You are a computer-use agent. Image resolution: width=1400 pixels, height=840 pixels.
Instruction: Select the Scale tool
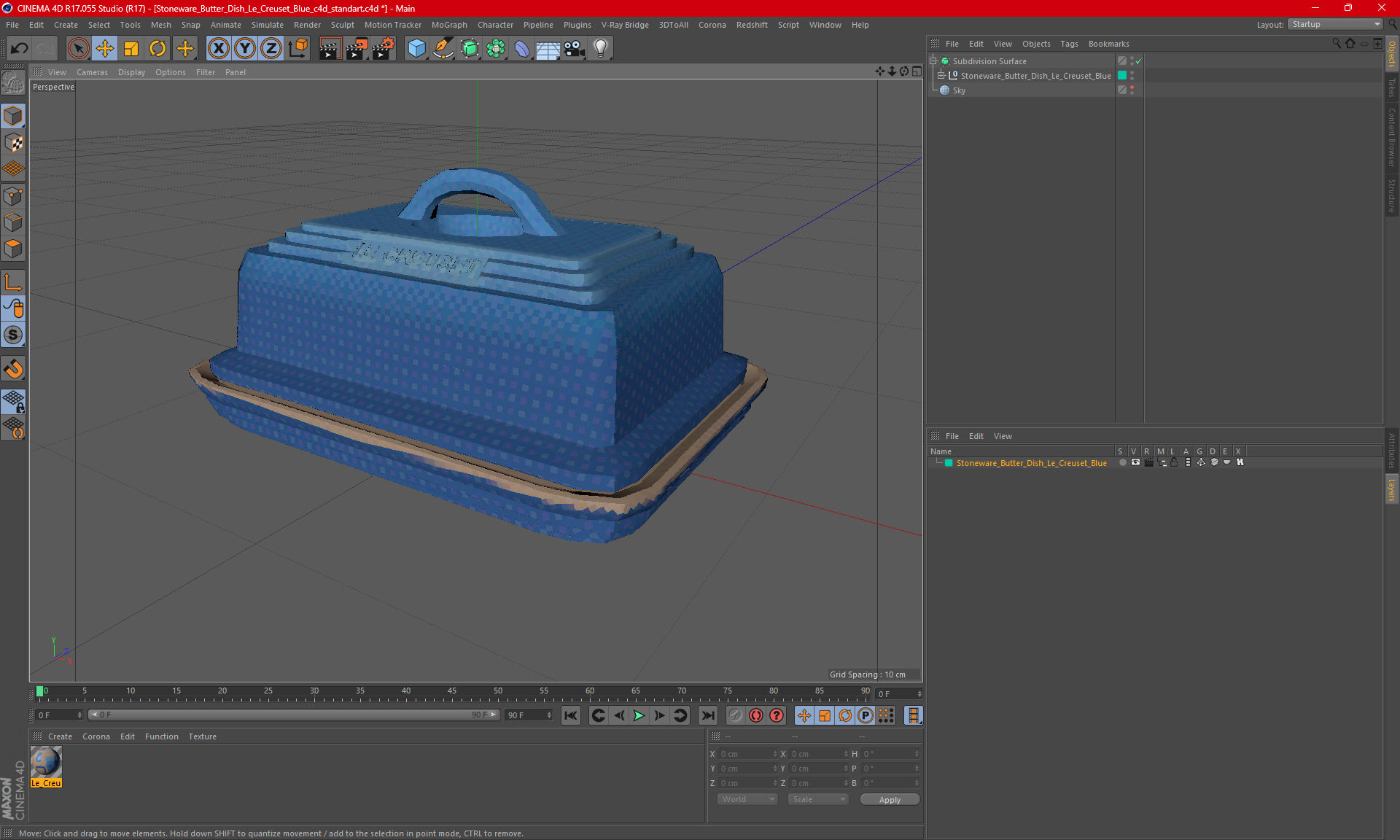coord(131,49)
